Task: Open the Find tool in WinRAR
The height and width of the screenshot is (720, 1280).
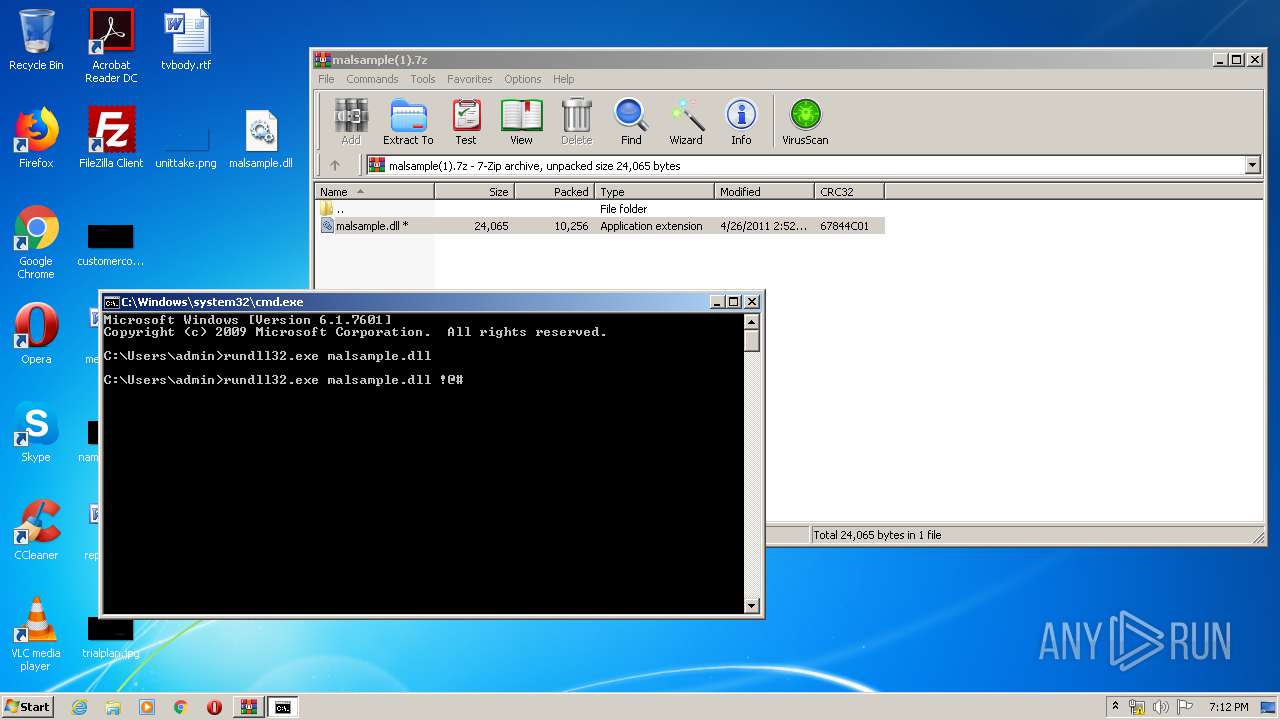Action: pyautogui.click(x=631, y=122)
